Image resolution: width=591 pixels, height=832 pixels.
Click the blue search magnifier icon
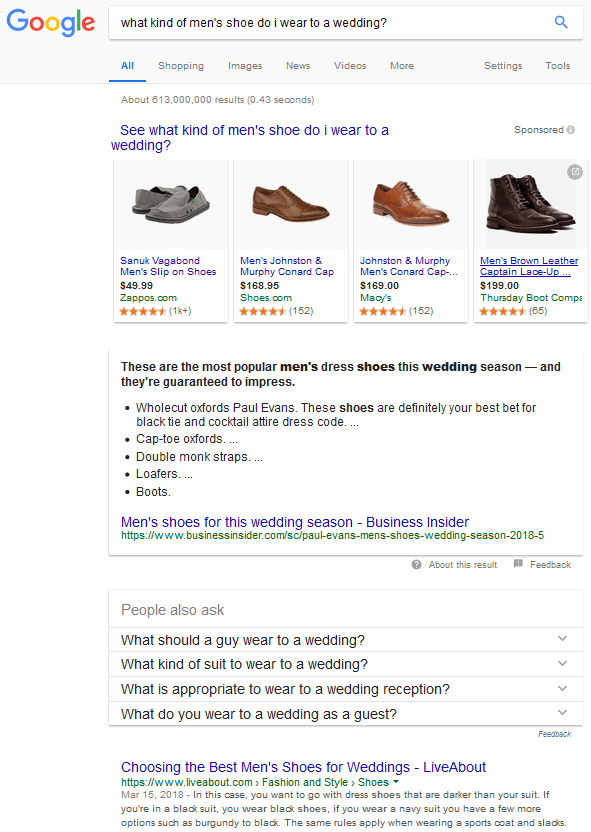(561, 22)
